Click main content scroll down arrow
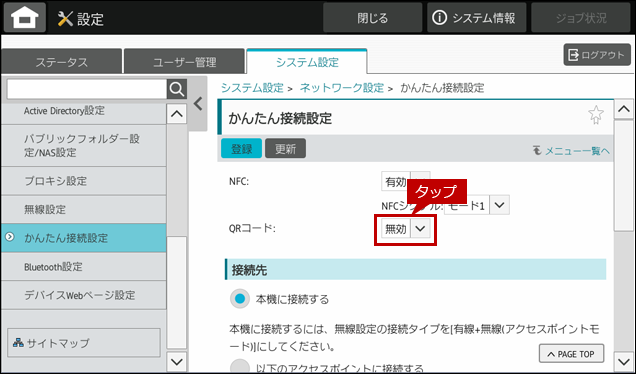 click(624, 361)
